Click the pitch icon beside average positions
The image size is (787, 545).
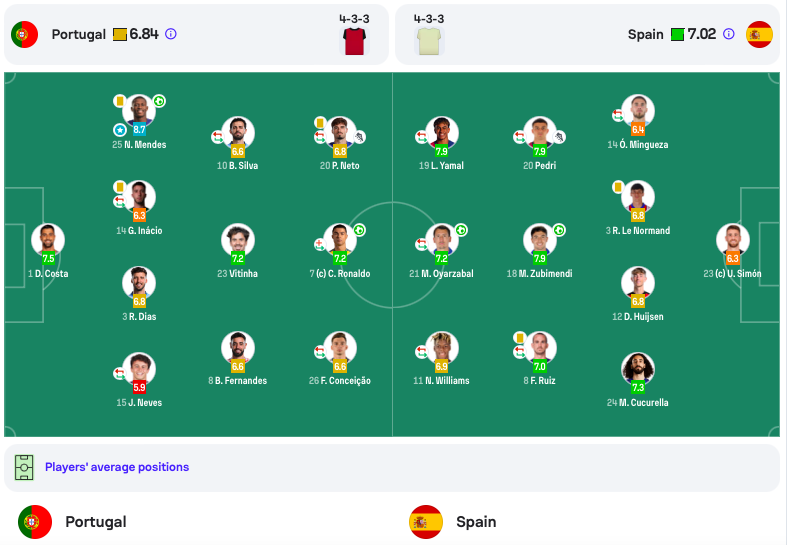pos(24,467)
